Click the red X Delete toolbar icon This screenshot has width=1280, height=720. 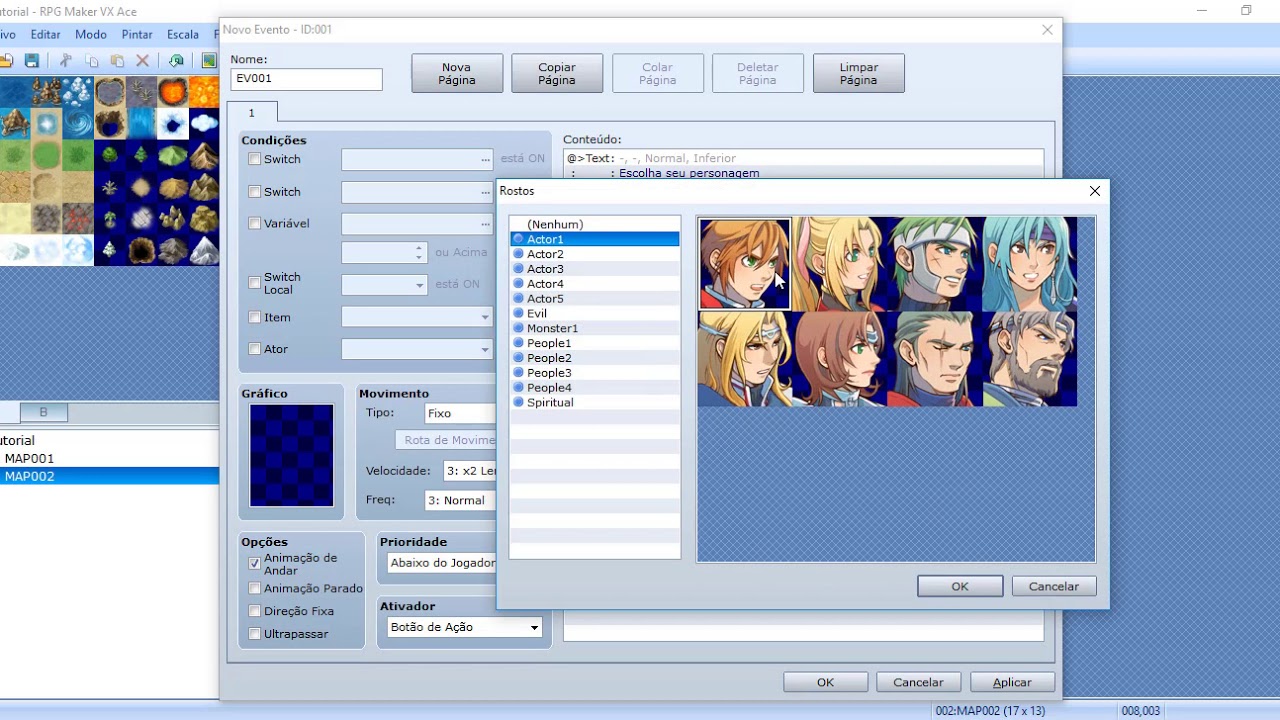[143, 61]
